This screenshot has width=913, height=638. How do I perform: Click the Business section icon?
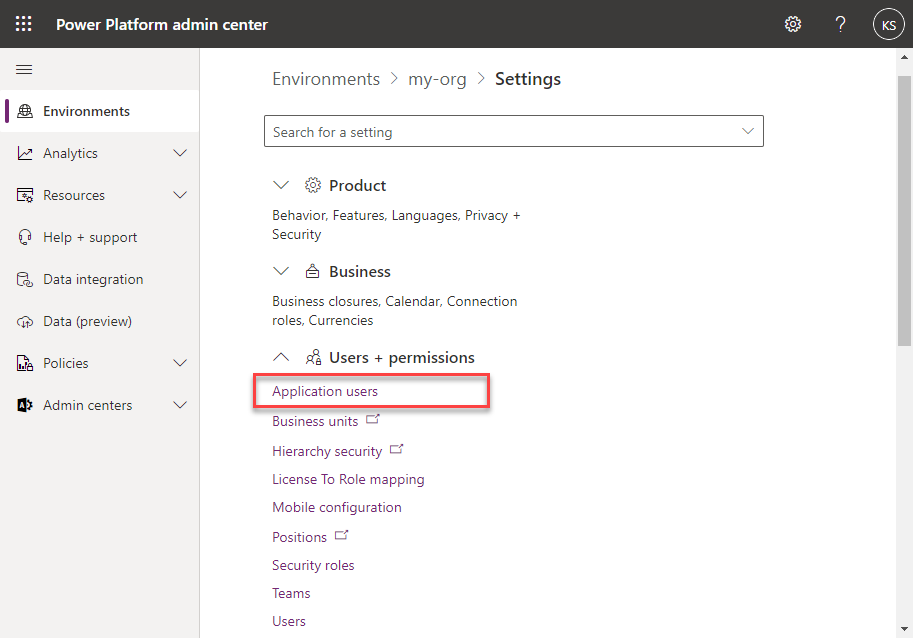pos(313,271)
